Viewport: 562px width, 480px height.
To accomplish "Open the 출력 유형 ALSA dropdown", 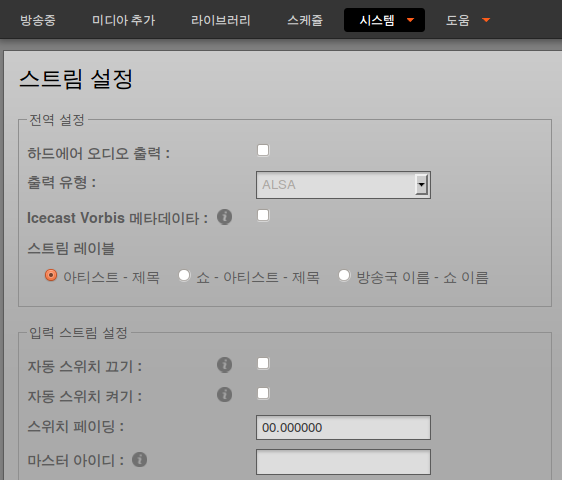I will click(343, 185).
